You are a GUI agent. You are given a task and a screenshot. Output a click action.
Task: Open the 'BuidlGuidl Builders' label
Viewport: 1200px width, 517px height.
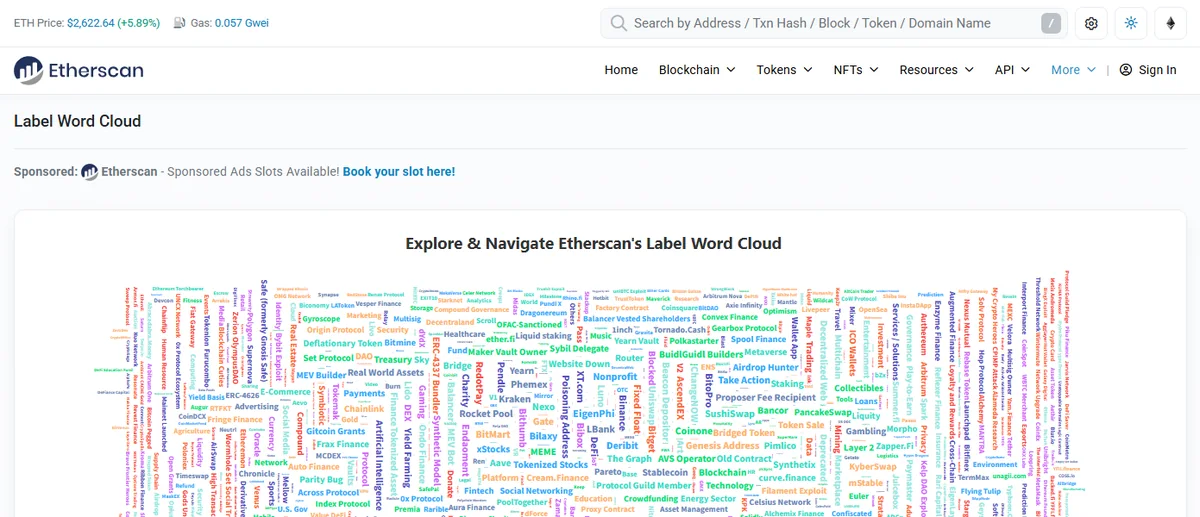point(701,354)
